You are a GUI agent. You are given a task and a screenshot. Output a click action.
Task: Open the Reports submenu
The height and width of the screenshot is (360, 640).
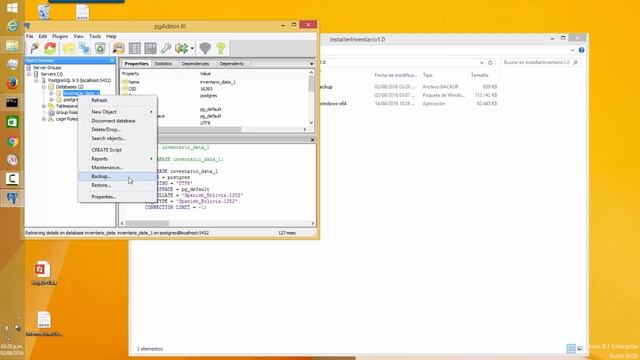pyautogui.click(x=118, y=159)
